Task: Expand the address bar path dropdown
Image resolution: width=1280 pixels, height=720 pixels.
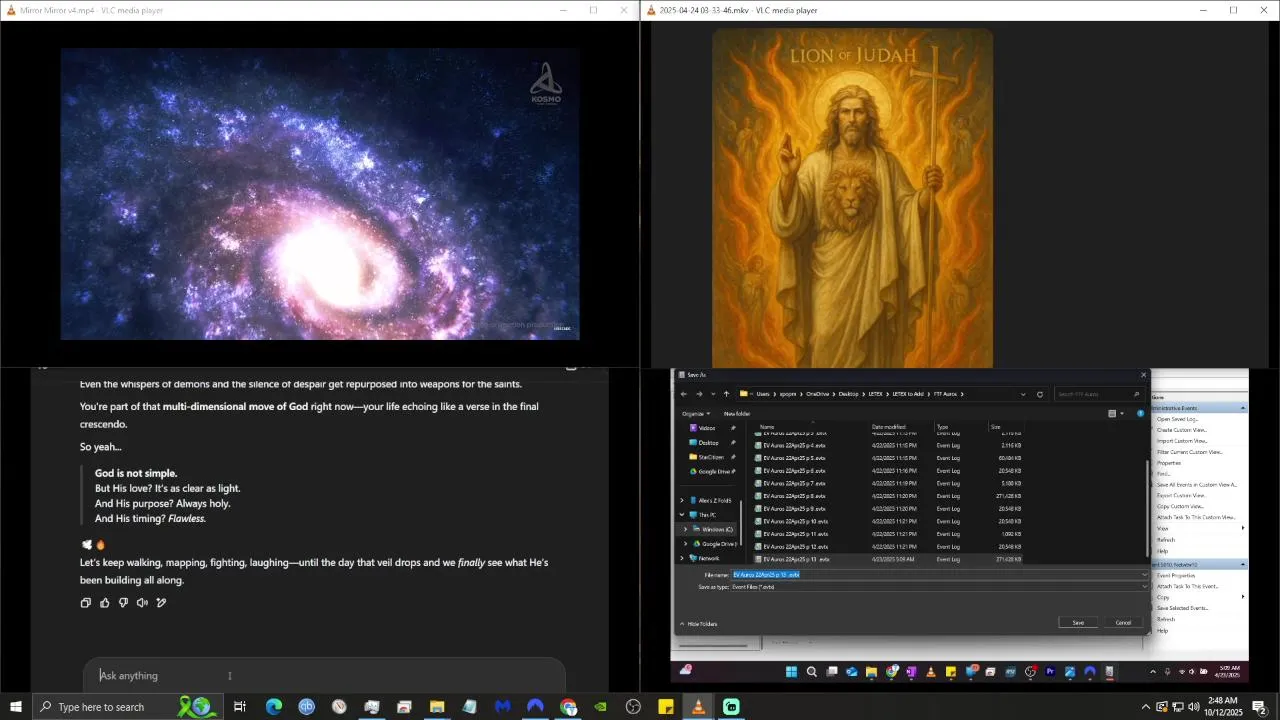Action: click(x=1023, y=394)
